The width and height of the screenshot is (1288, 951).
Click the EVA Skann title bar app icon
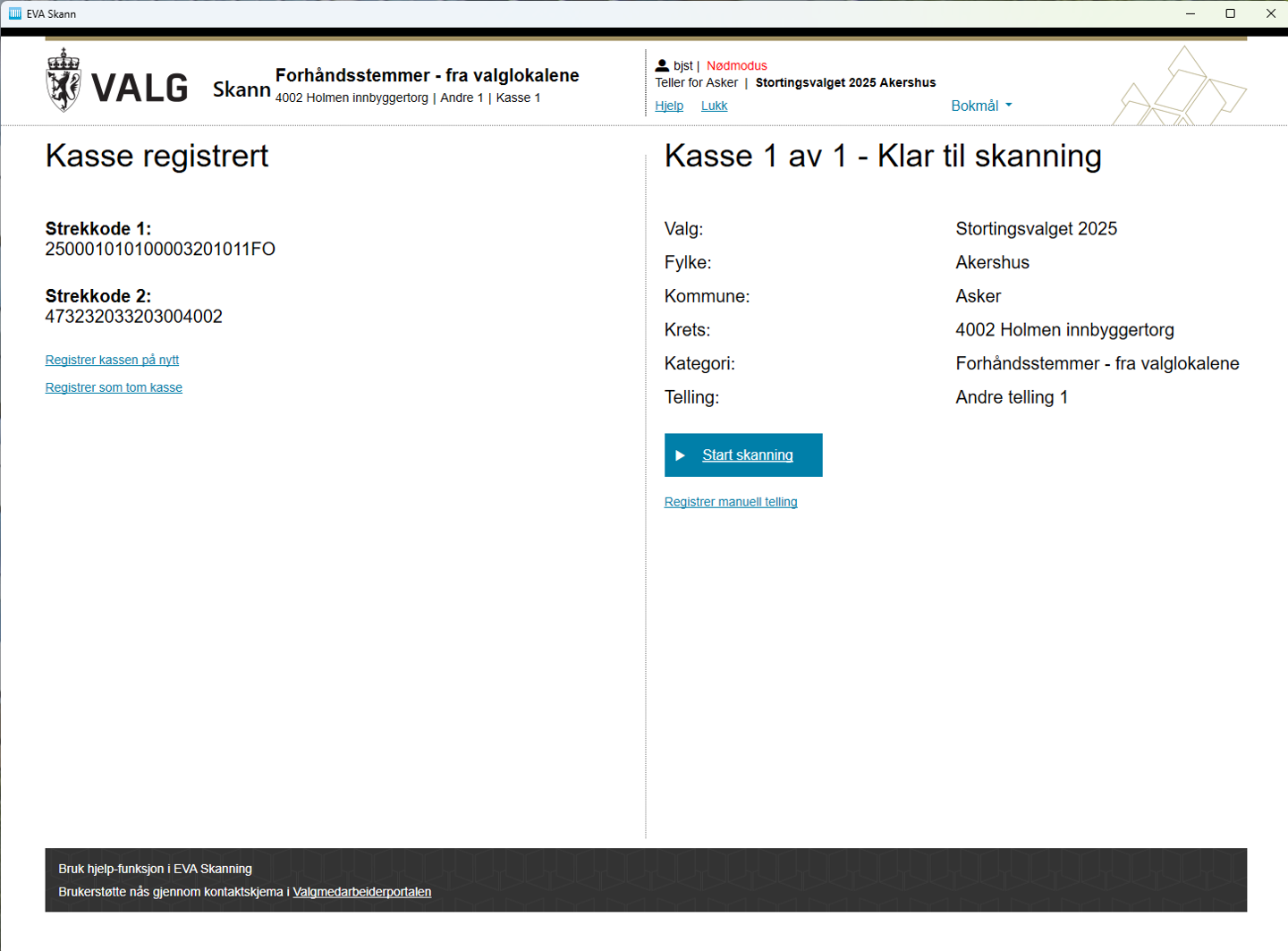(x=14, y=13)
